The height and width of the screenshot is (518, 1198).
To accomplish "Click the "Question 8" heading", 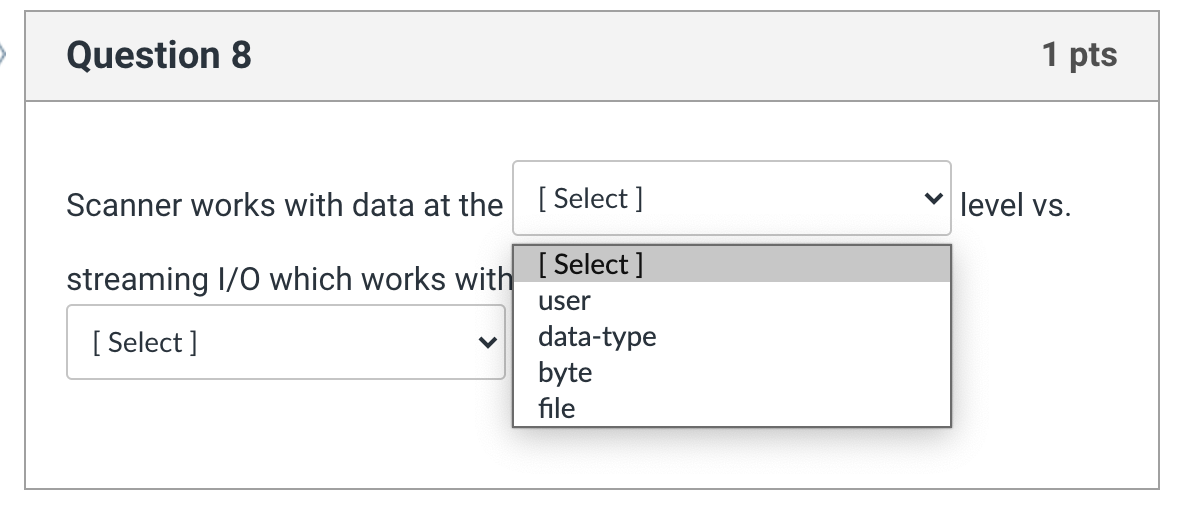I will 159,55.
